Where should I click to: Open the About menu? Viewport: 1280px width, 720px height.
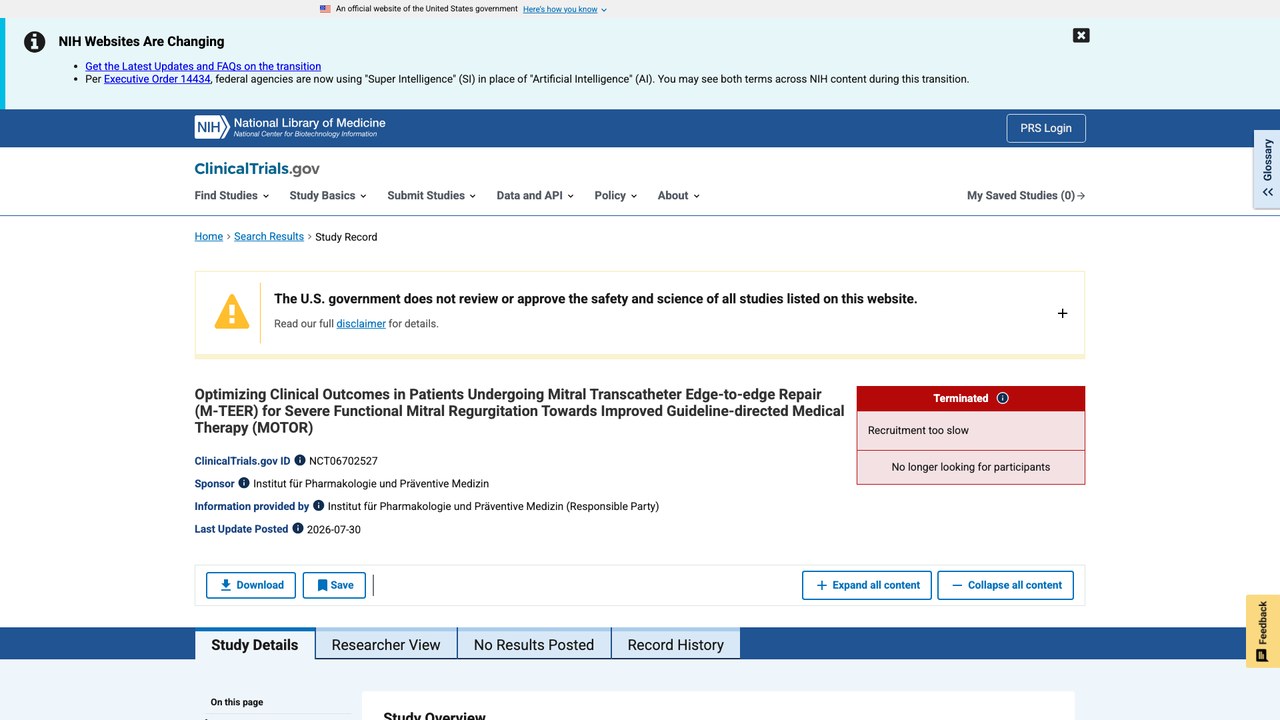click(x=678, y=196)
